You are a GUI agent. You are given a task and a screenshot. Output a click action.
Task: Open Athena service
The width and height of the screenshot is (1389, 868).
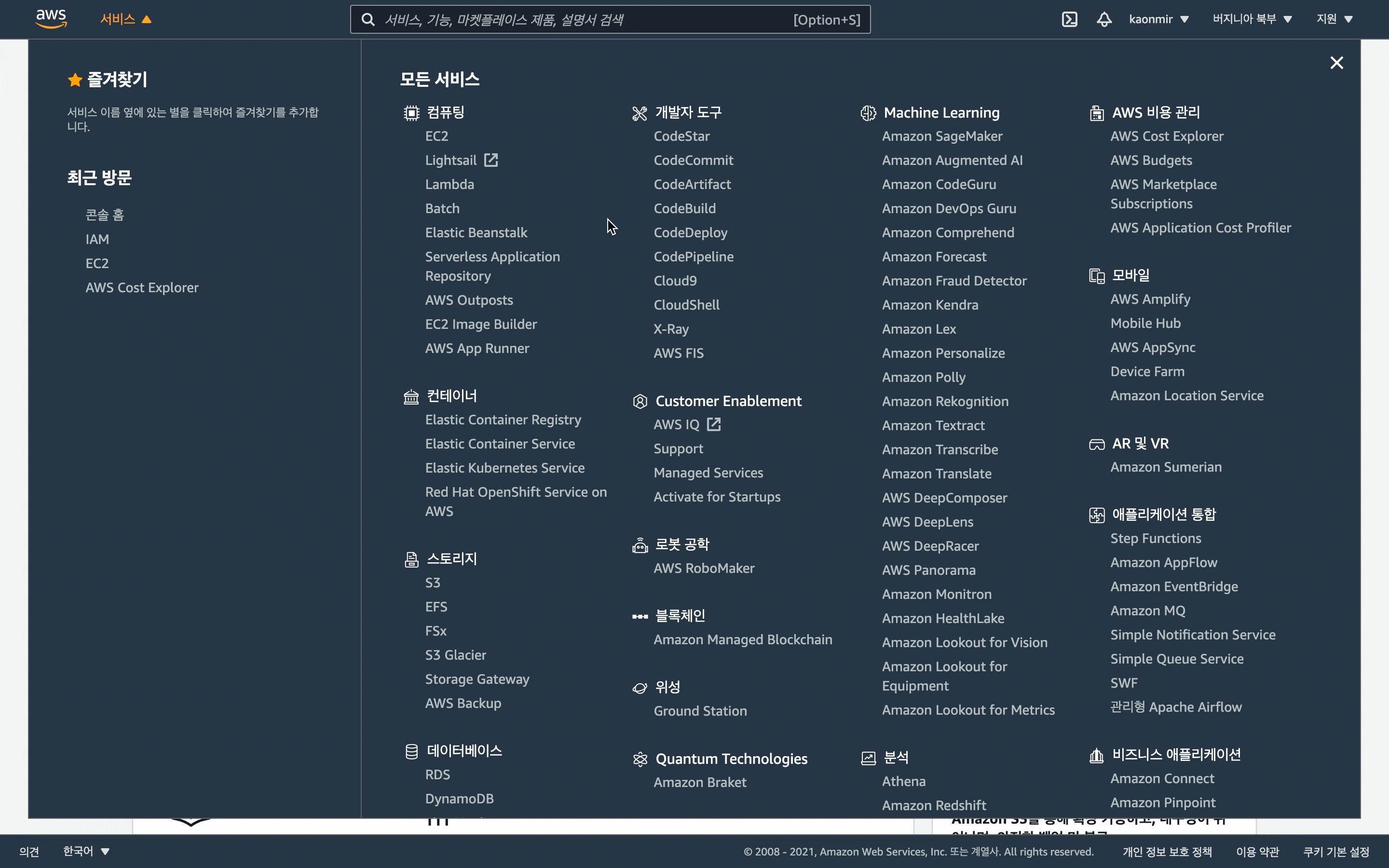(903, 781)
